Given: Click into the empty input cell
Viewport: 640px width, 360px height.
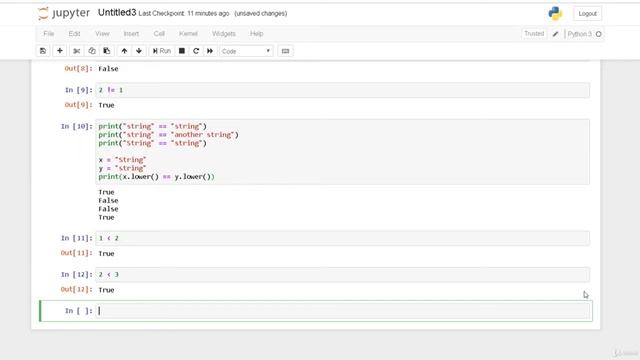Looking at the screenshot, I should click(x=343, y=311).
